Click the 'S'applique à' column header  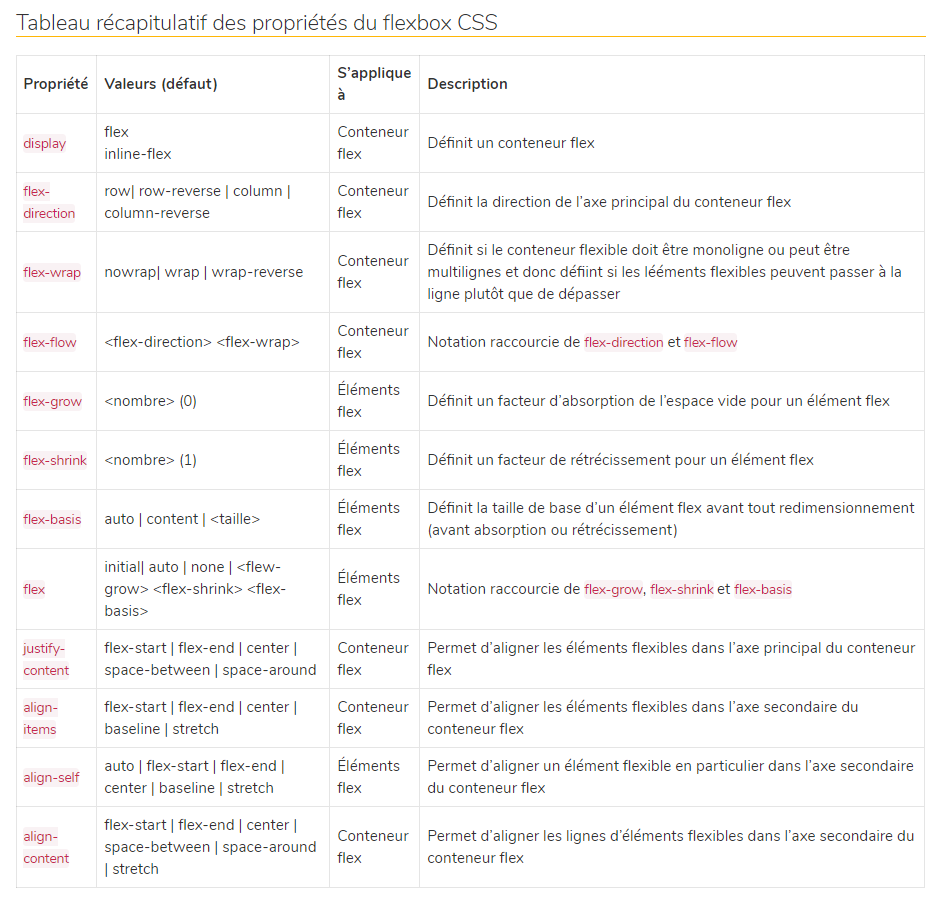[x=373, y=84]
